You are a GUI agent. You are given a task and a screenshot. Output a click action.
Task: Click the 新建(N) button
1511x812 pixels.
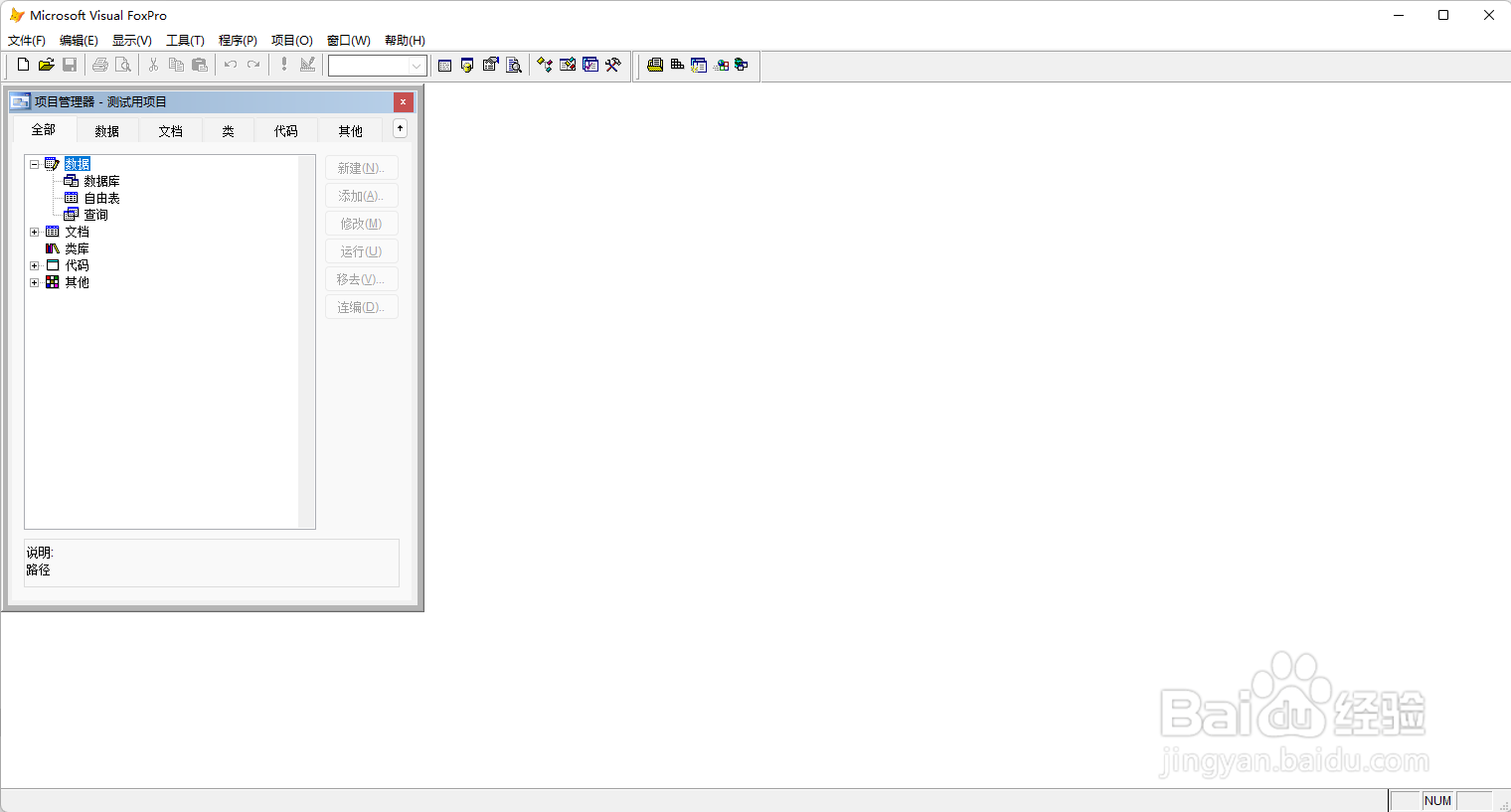tap(362, 168)
